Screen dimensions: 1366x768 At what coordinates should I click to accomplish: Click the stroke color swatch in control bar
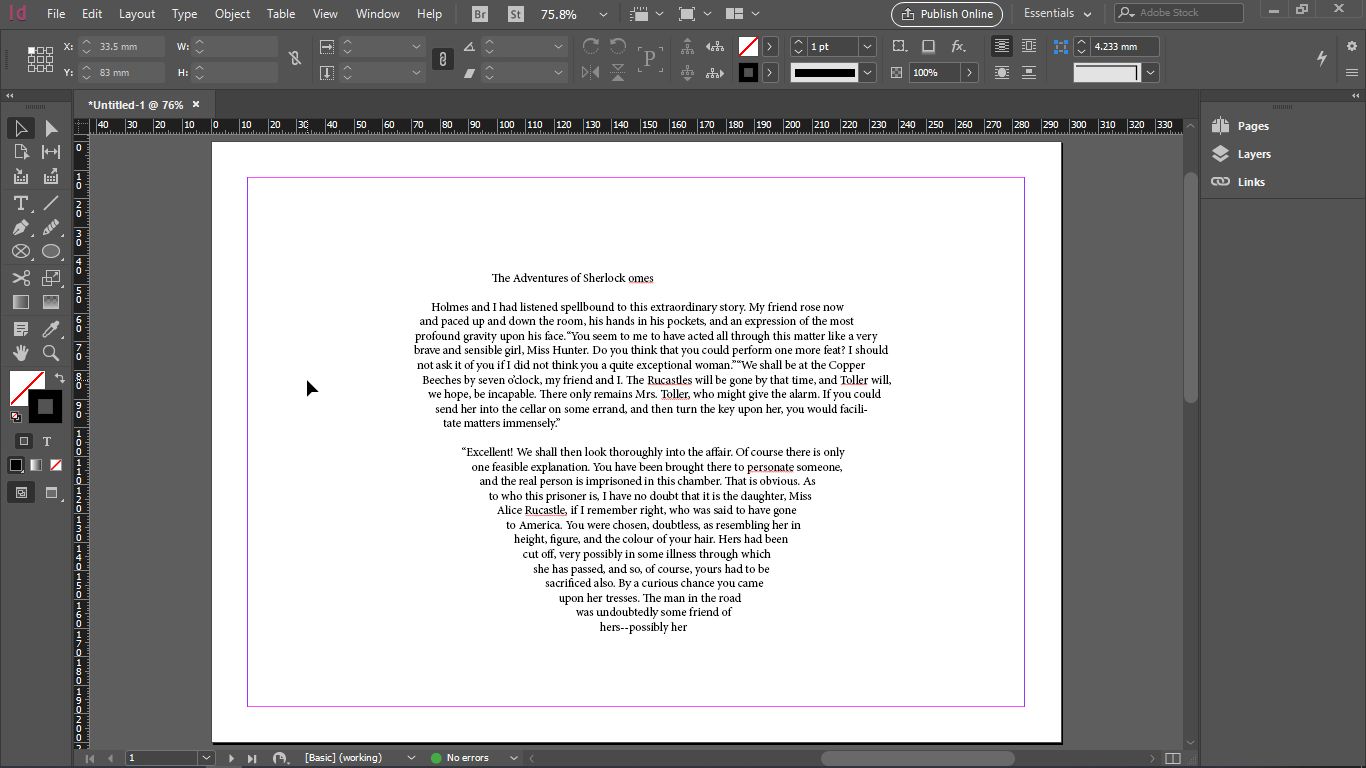[x=748, y=72]
